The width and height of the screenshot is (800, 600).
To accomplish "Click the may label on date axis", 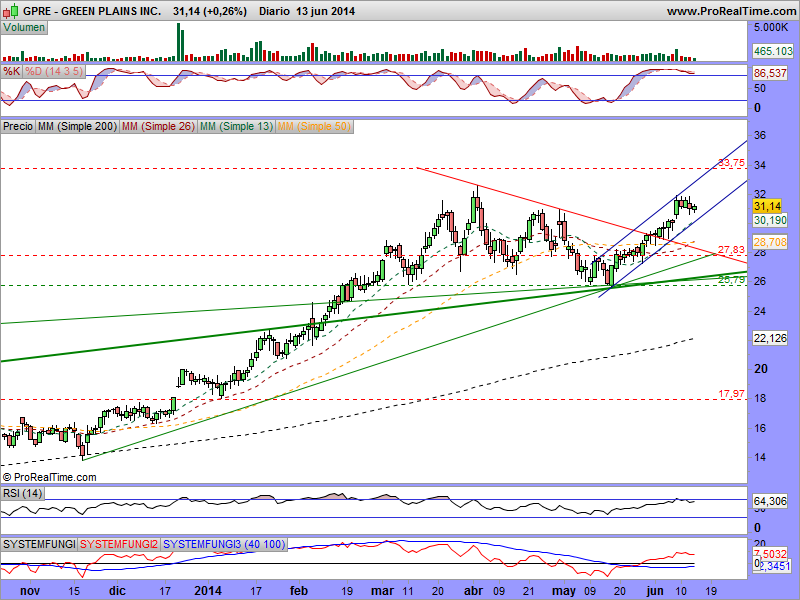I will click(564, 591).
